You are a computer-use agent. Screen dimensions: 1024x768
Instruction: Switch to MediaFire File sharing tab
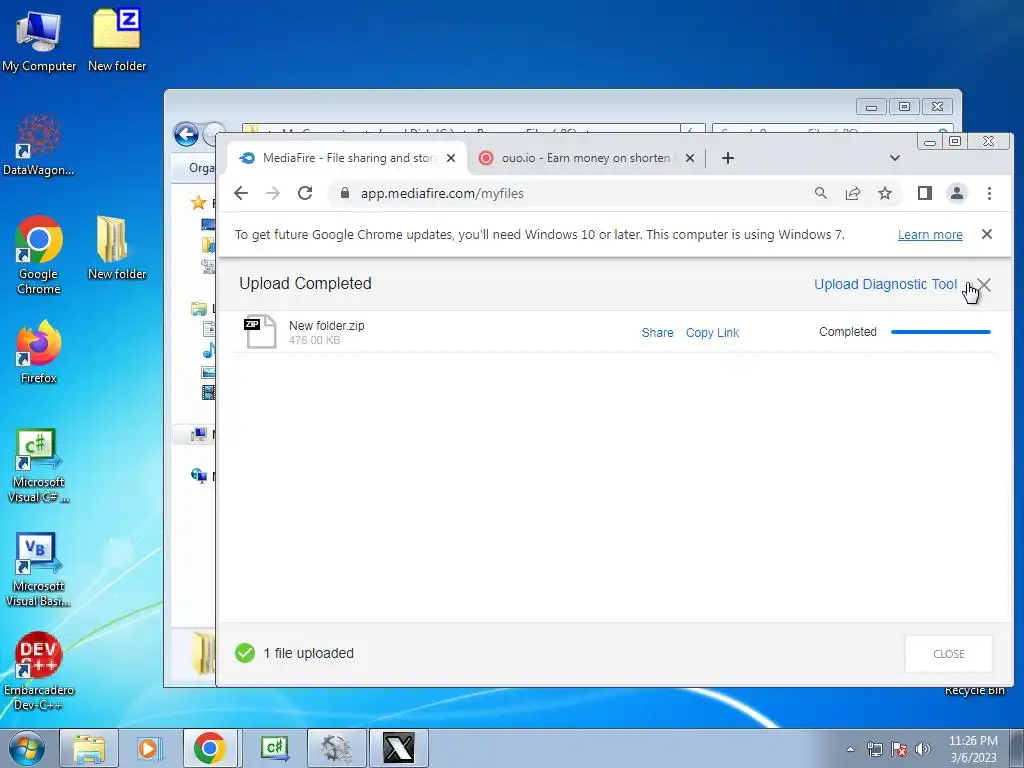tap(346, 158)
